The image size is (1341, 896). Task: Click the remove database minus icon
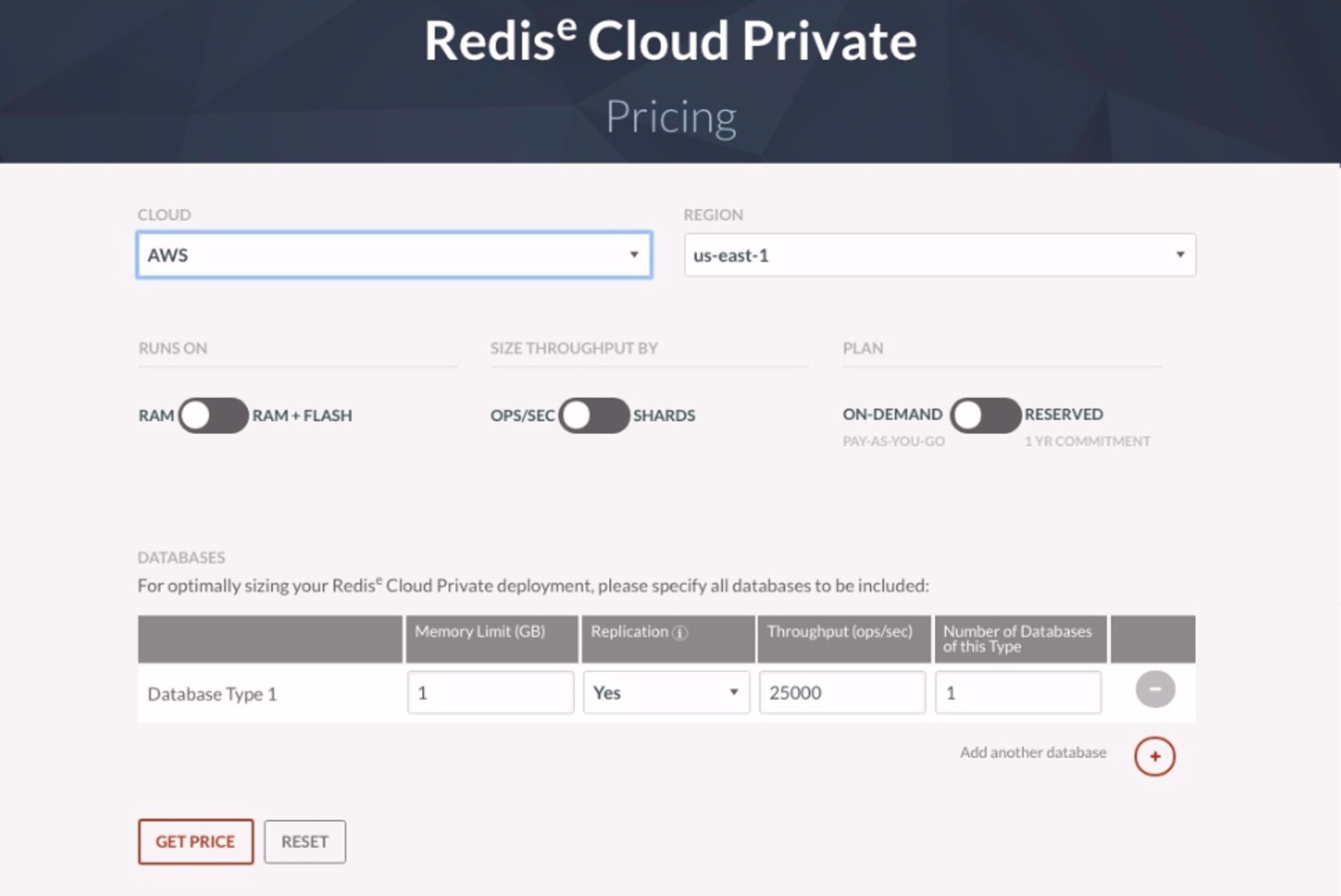click(x=1155, y=689)
